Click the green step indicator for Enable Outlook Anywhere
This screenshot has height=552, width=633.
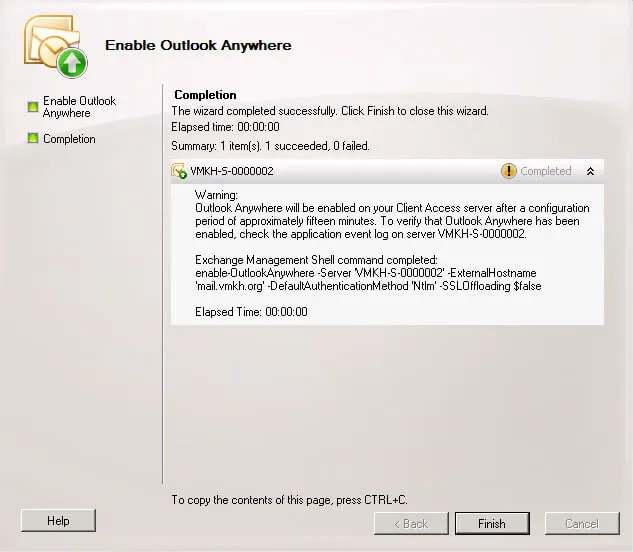tap(33, 107)
